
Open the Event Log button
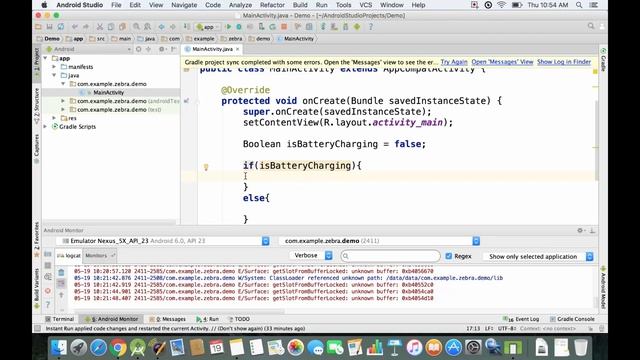tap(521, 319)
